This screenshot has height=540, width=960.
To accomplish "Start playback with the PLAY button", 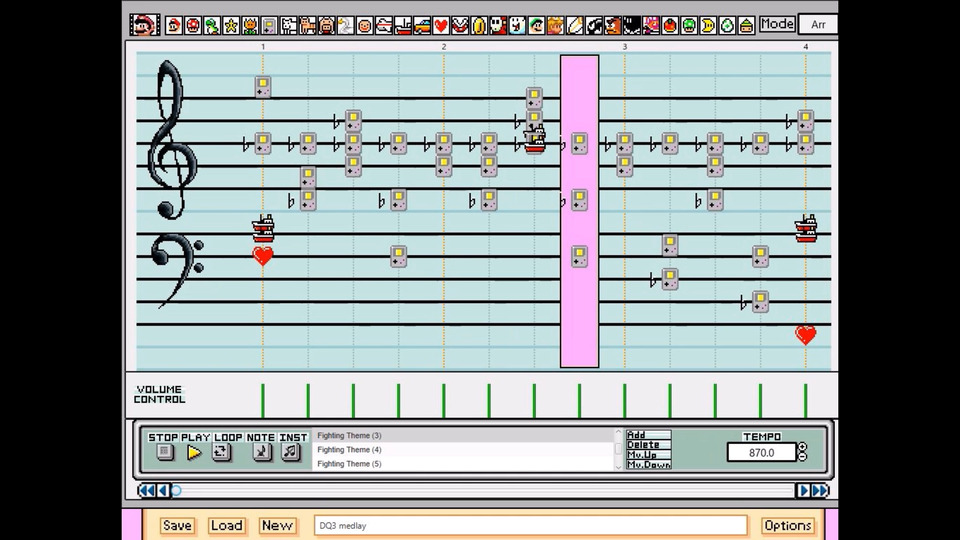I will (194, 452).
